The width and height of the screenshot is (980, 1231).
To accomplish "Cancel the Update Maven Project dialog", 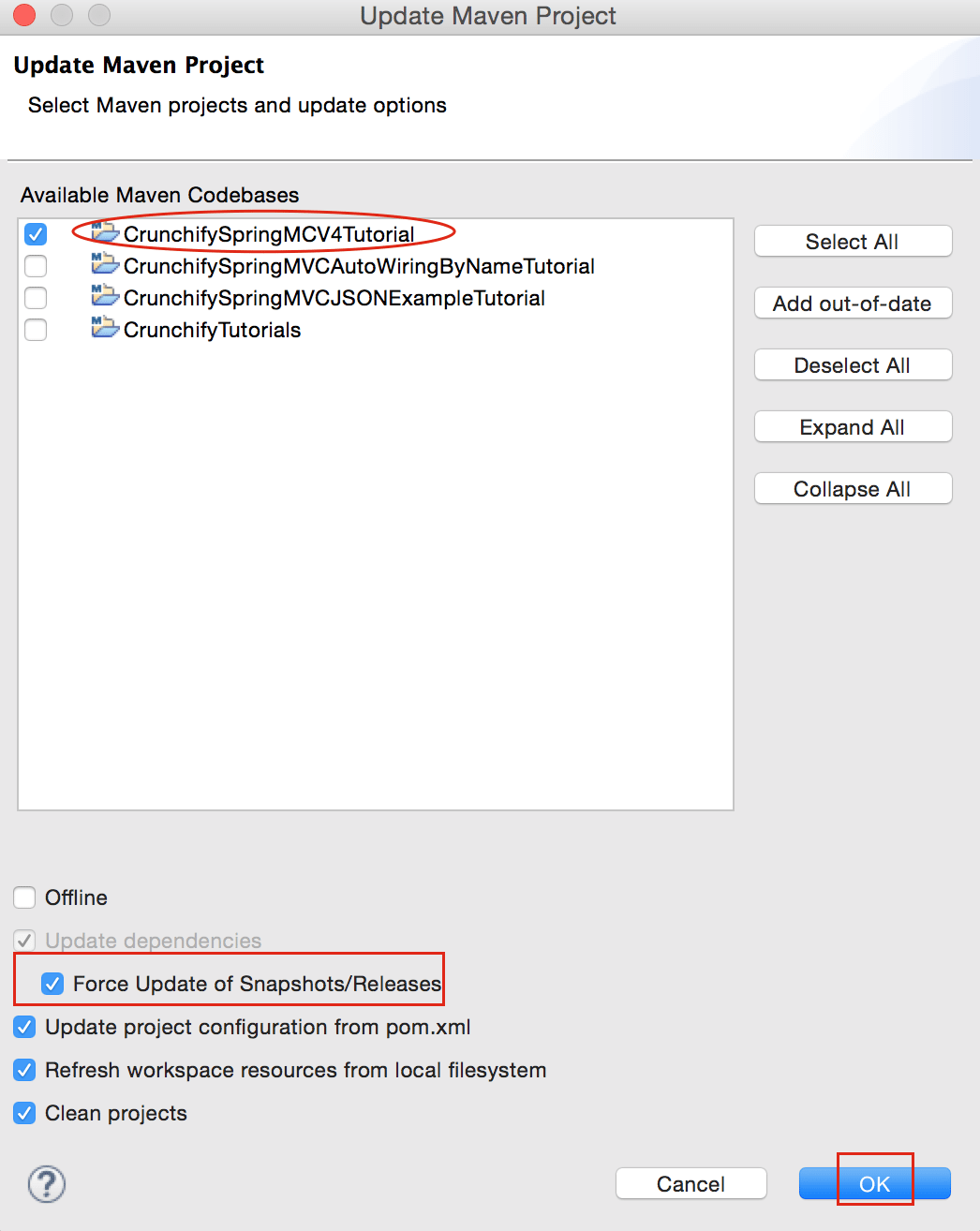I will tap(691, 1184).
